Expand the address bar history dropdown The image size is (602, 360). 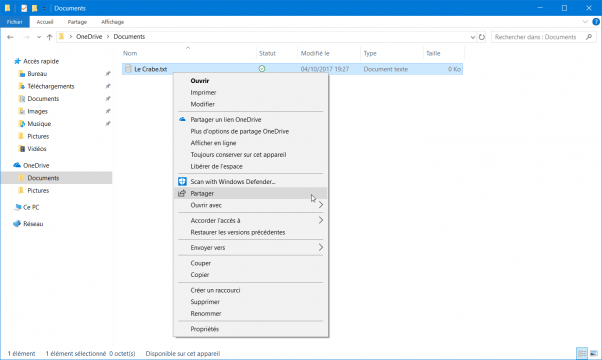point(473,37)
